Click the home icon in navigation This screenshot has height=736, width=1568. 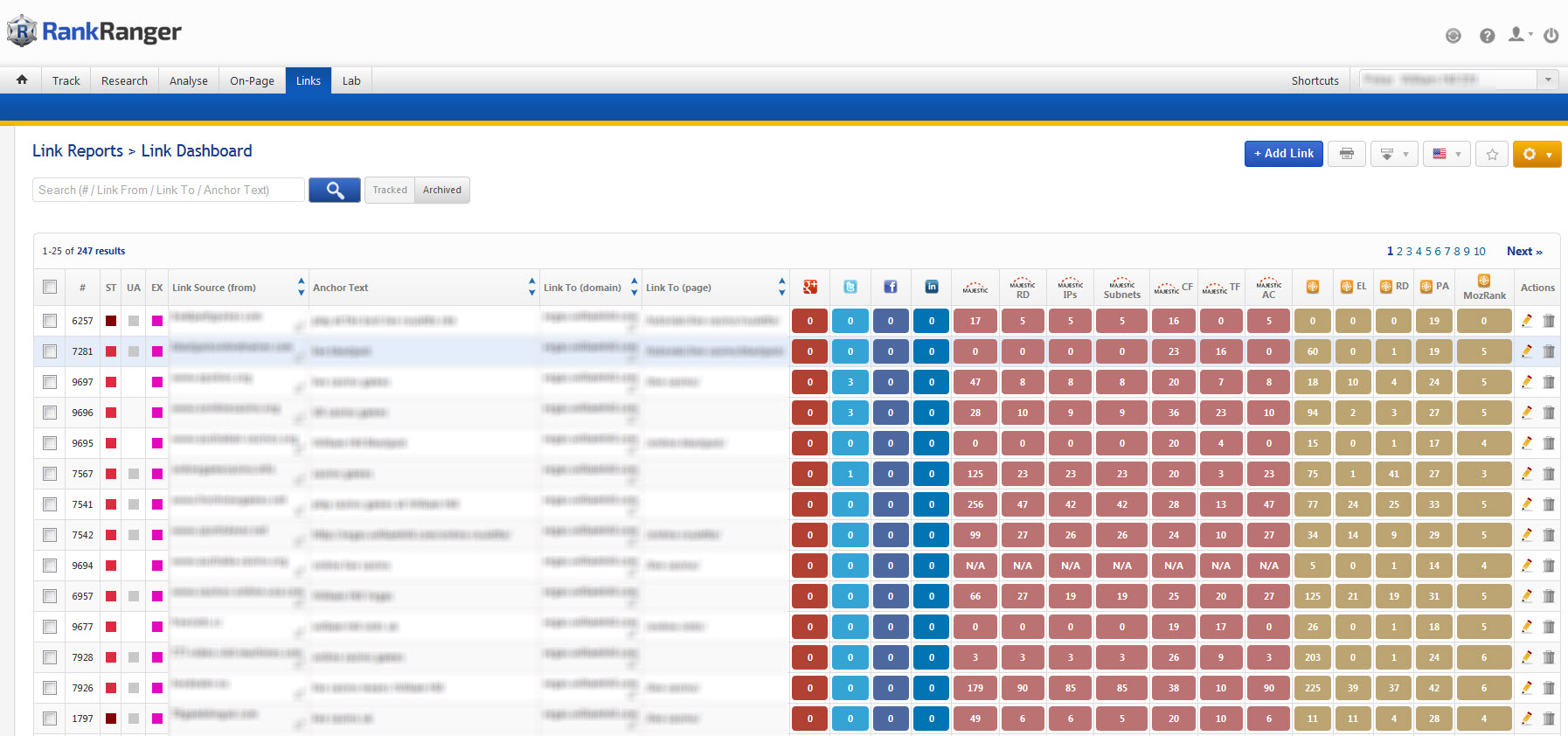point(22,80)
